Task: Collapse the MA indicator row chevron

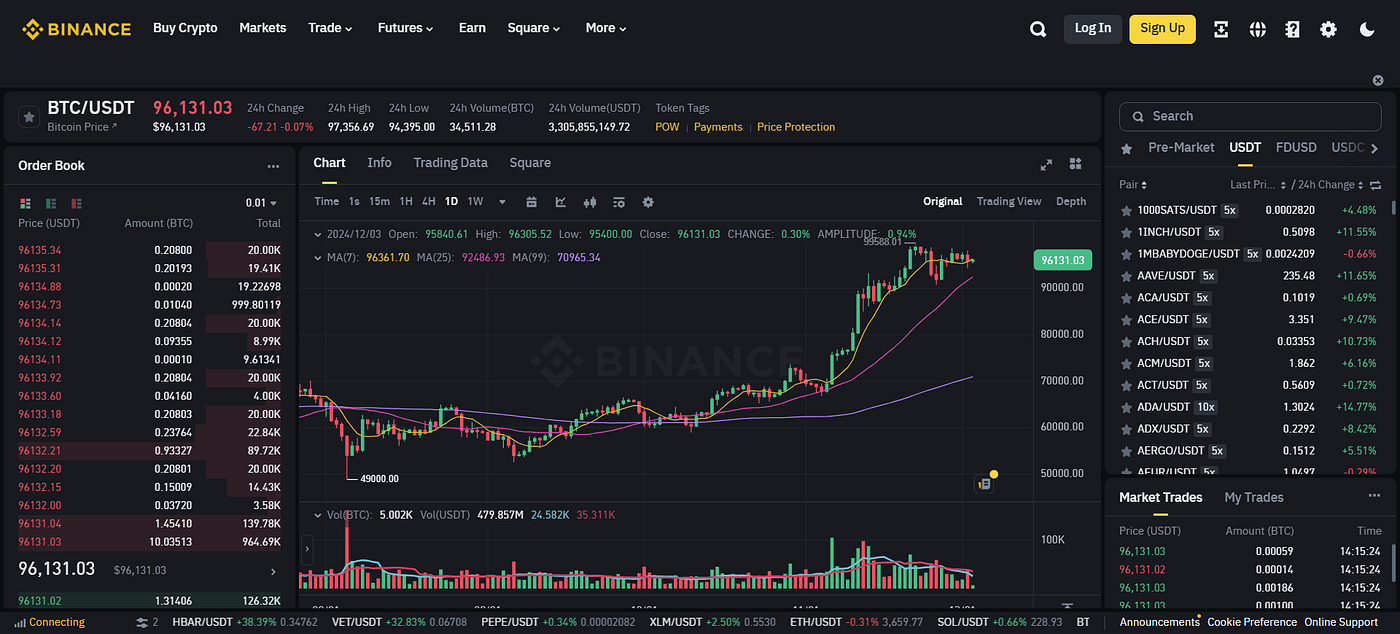Action: (318, 258)
